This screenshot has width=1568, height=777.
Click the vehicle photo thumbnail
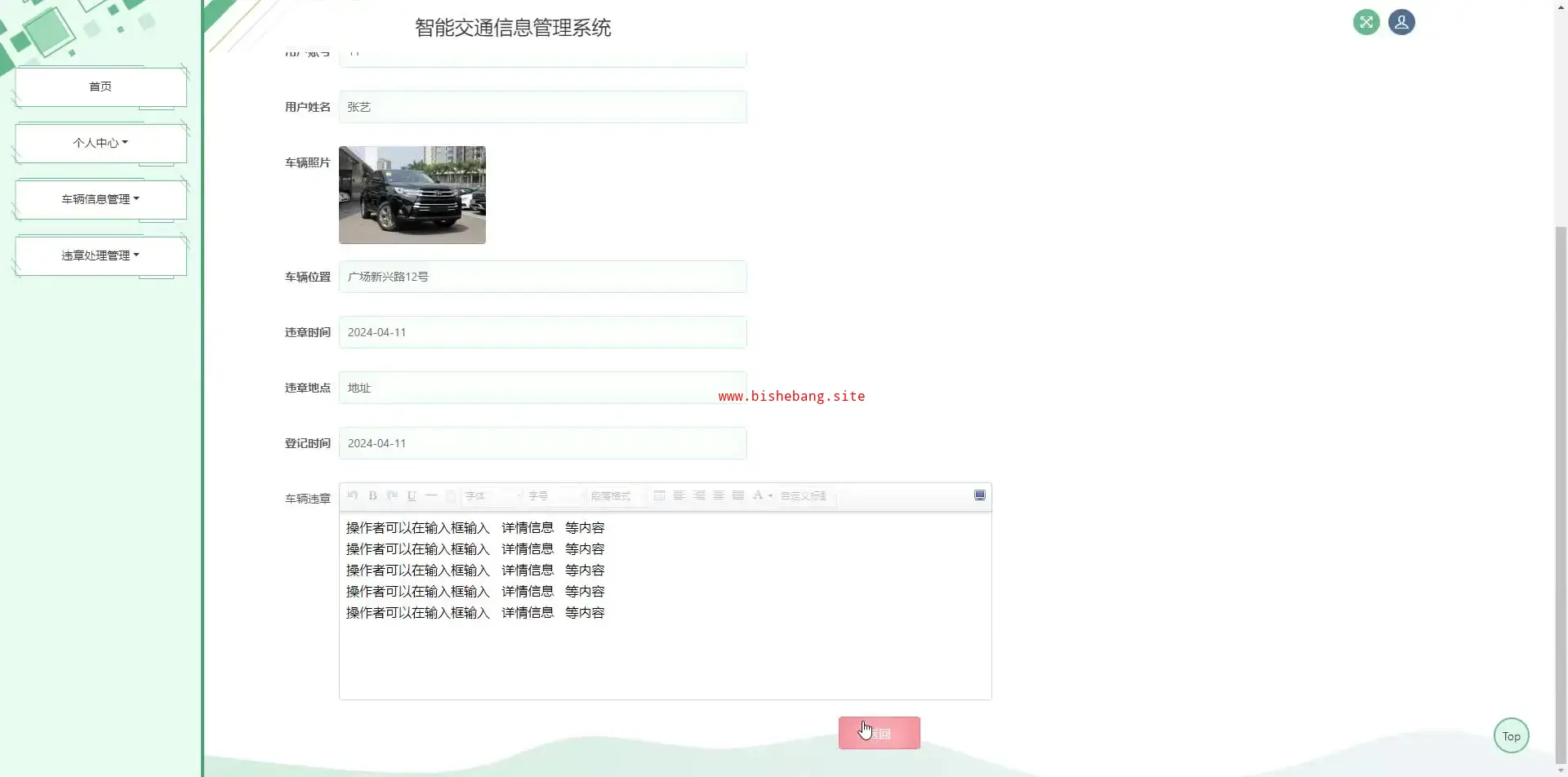click(412, 194)
